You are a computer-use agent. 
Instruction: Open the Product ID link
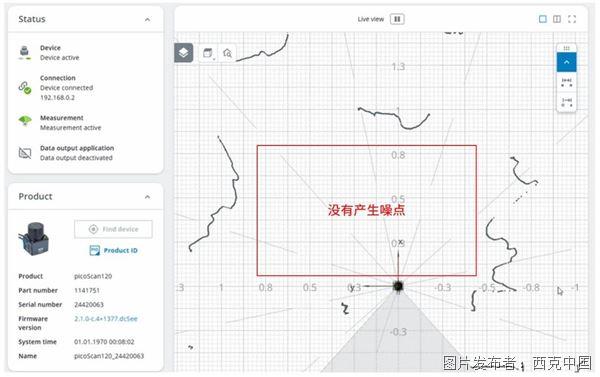(x=114, y=250)
